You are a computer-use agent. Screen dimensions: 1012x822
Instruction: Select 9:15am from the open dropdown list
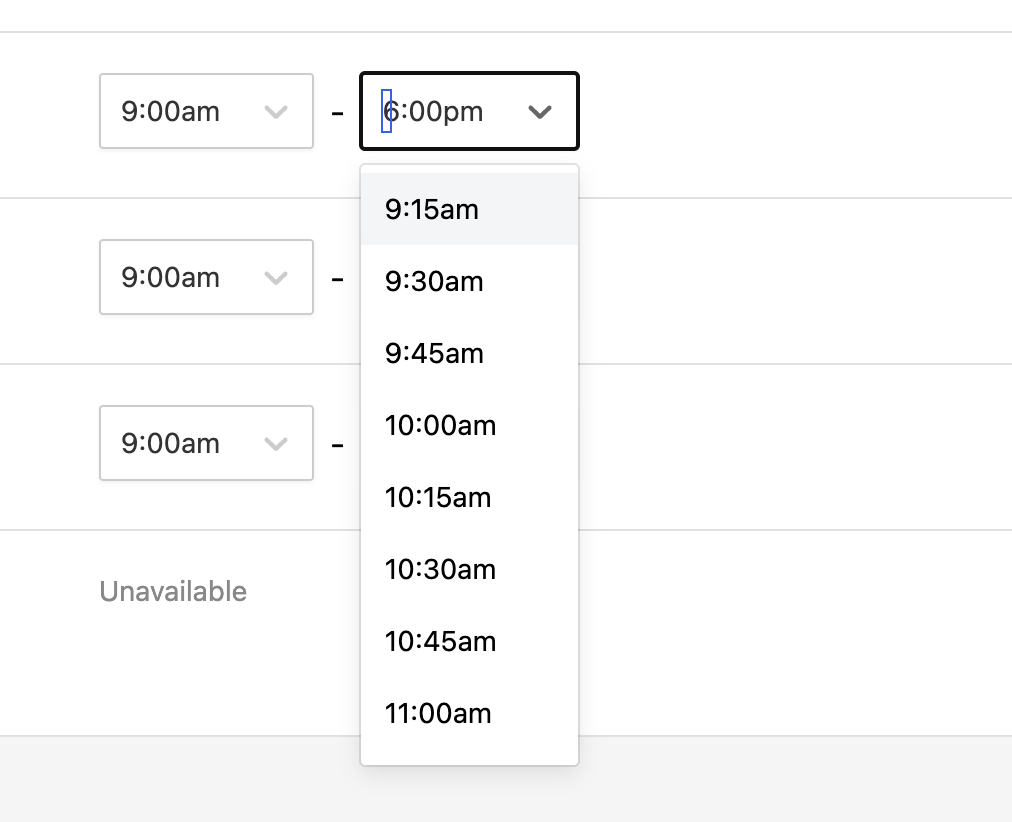click(x=431, y=209)
